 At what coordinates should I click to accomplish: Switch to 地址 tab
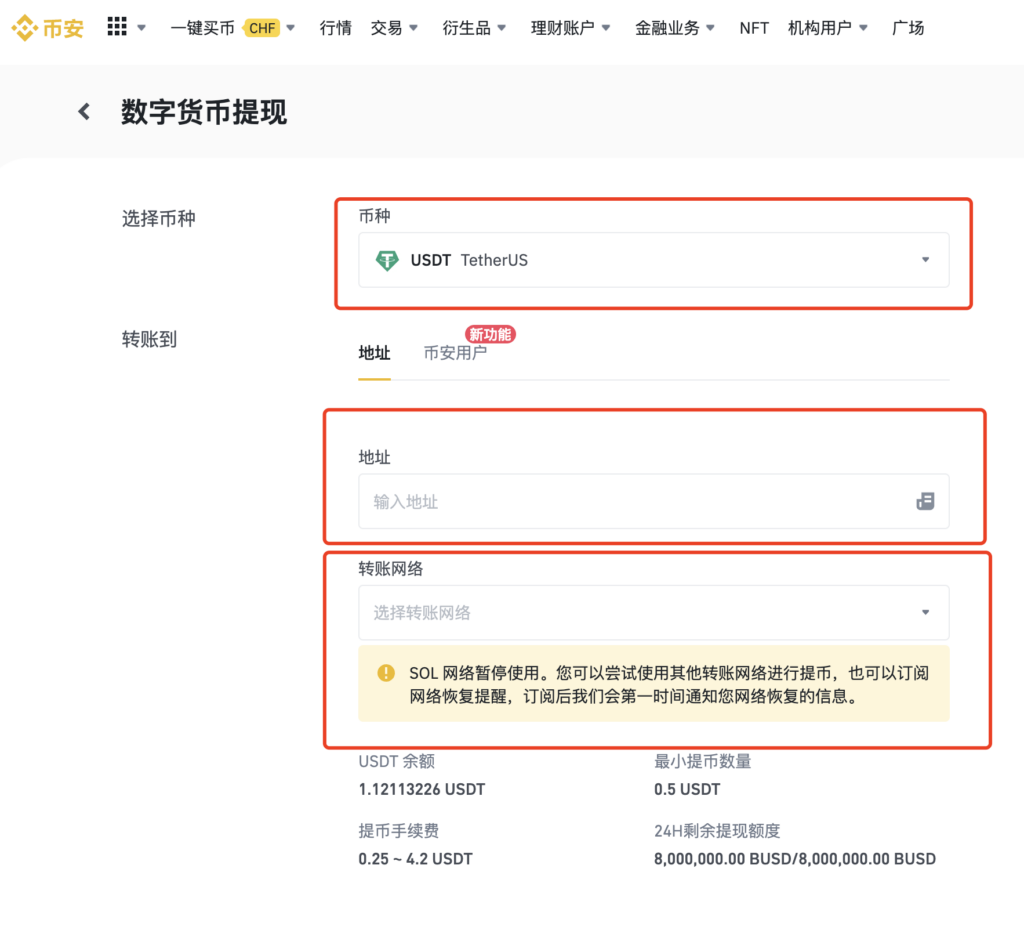374,353
